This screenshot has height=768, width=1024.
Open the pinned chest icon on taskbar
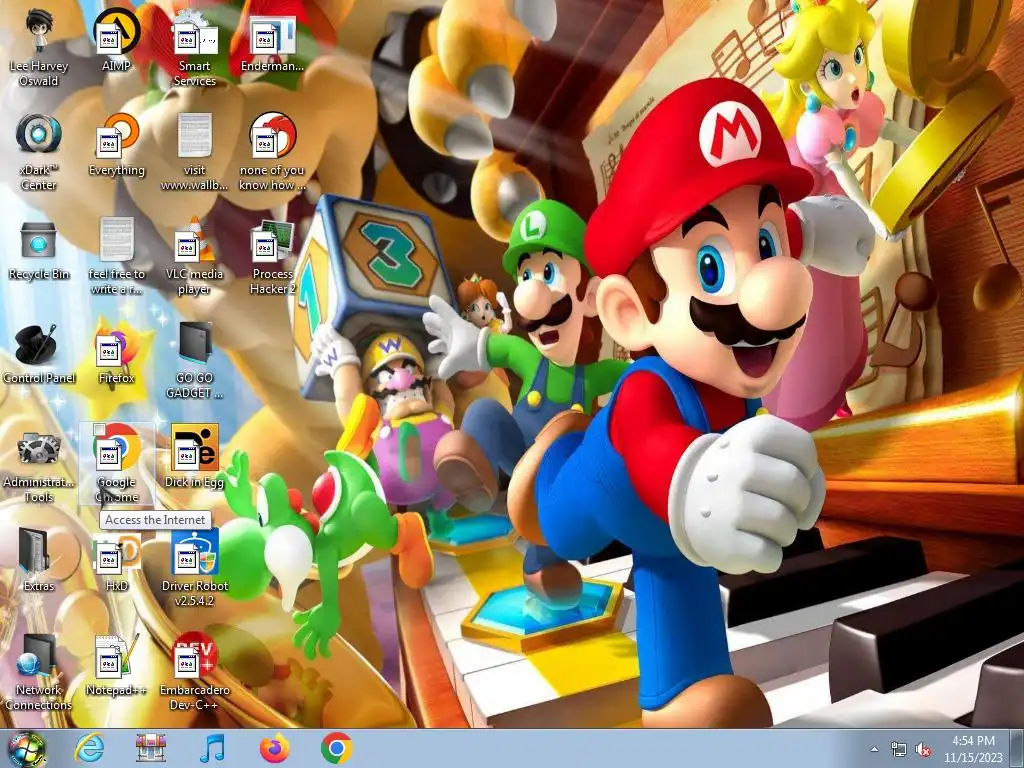(151, 748)
